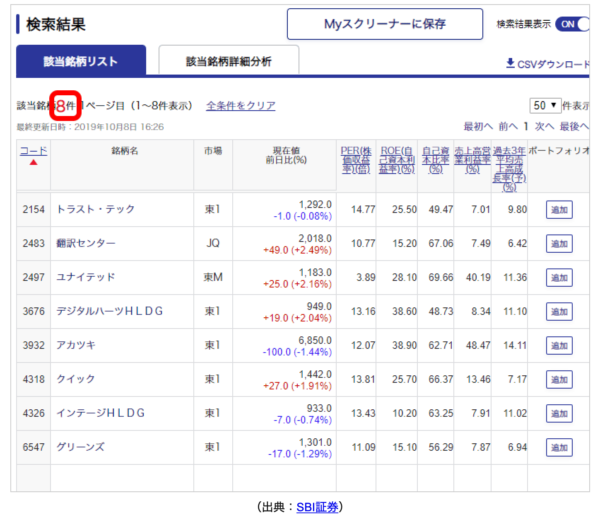The height and width of the screenshot is (522, 600).
Task: Sort by ROE column header
Action: click(x=395, y=157)
